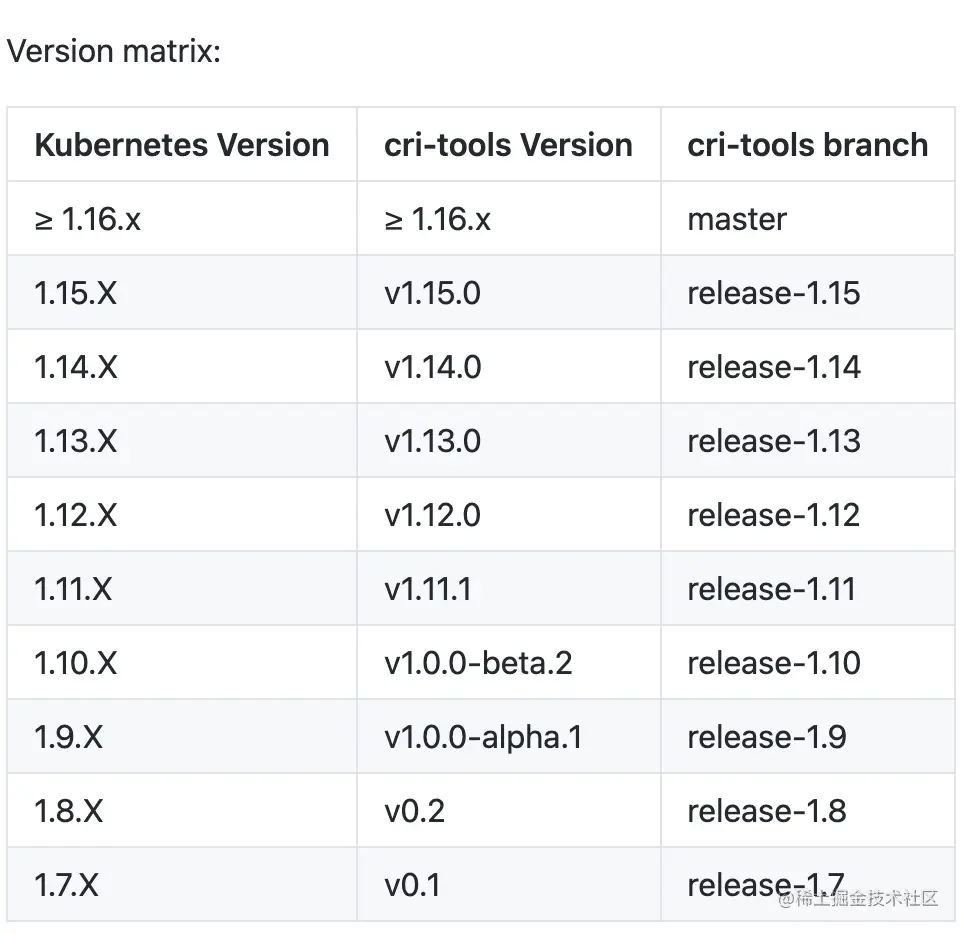Image resolution: width=964 pixels, height=934 pixels.
Task: Click the Version matrix heading text
Action: [x=113, y=51]
